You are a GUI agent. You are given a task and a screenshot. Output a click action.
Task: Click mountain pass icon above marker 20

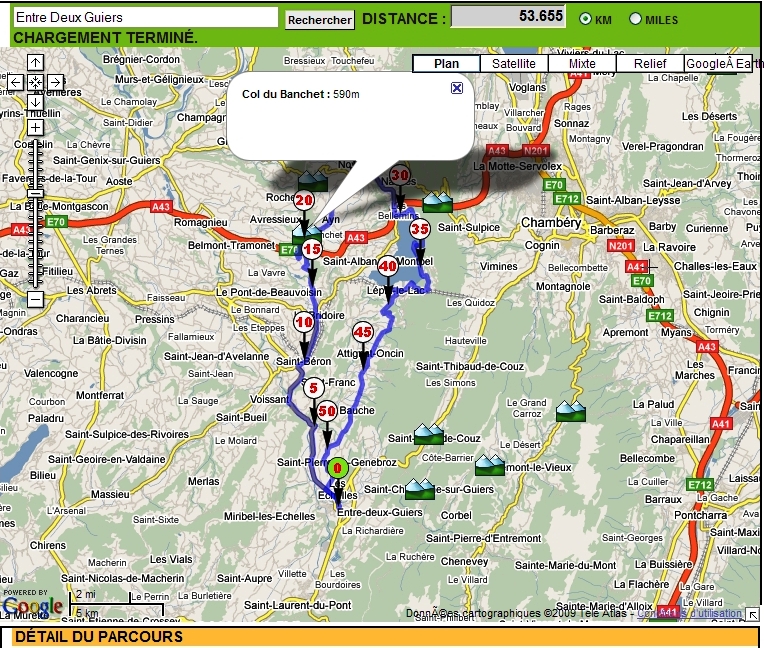(x=313, y=181)
